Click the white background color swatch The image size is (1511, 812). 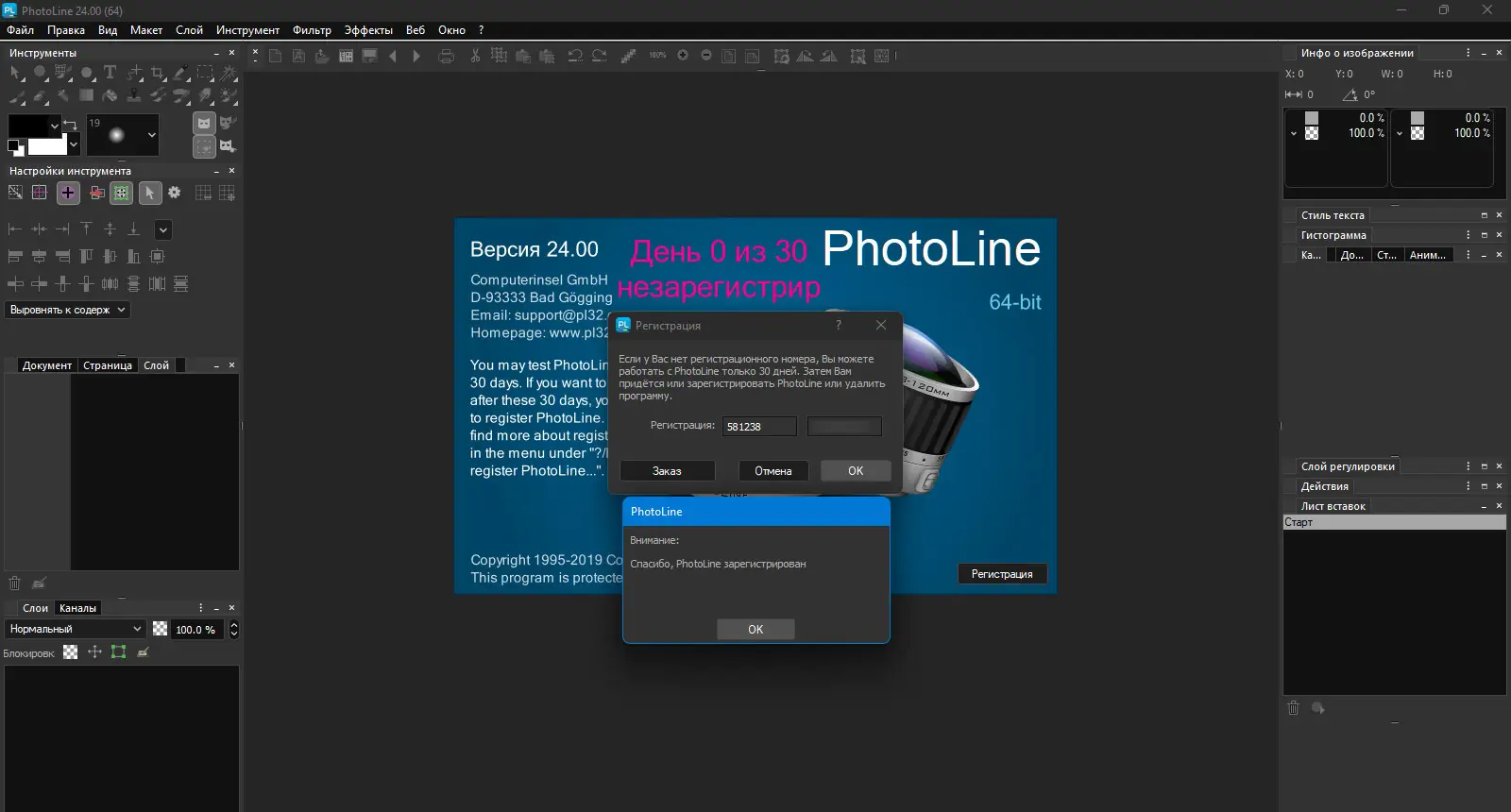[47, 145]
